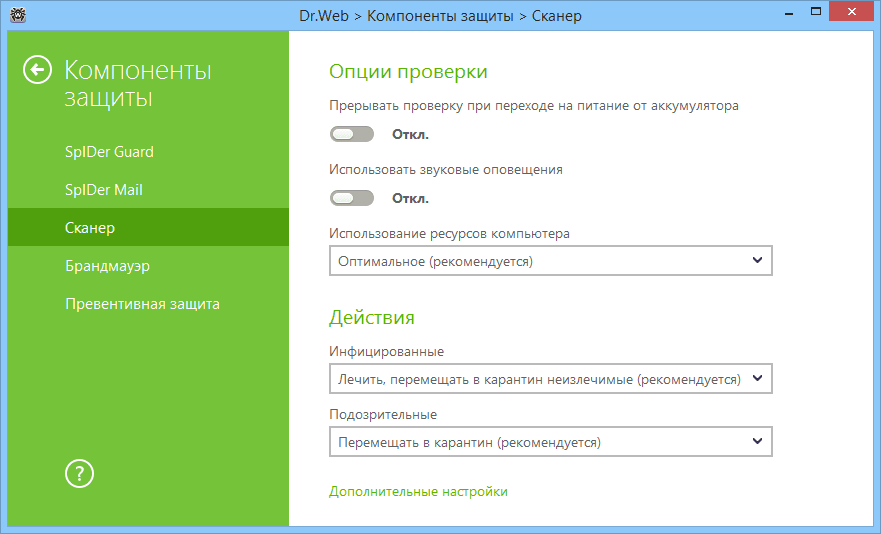Open the computer resource usage dropdown
The image size is (881, 534).
(x=551, y=261)
